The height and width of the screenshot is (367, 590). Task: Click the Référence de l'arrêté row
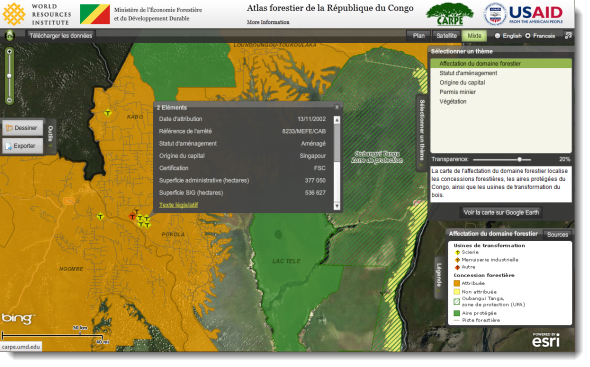242,131
